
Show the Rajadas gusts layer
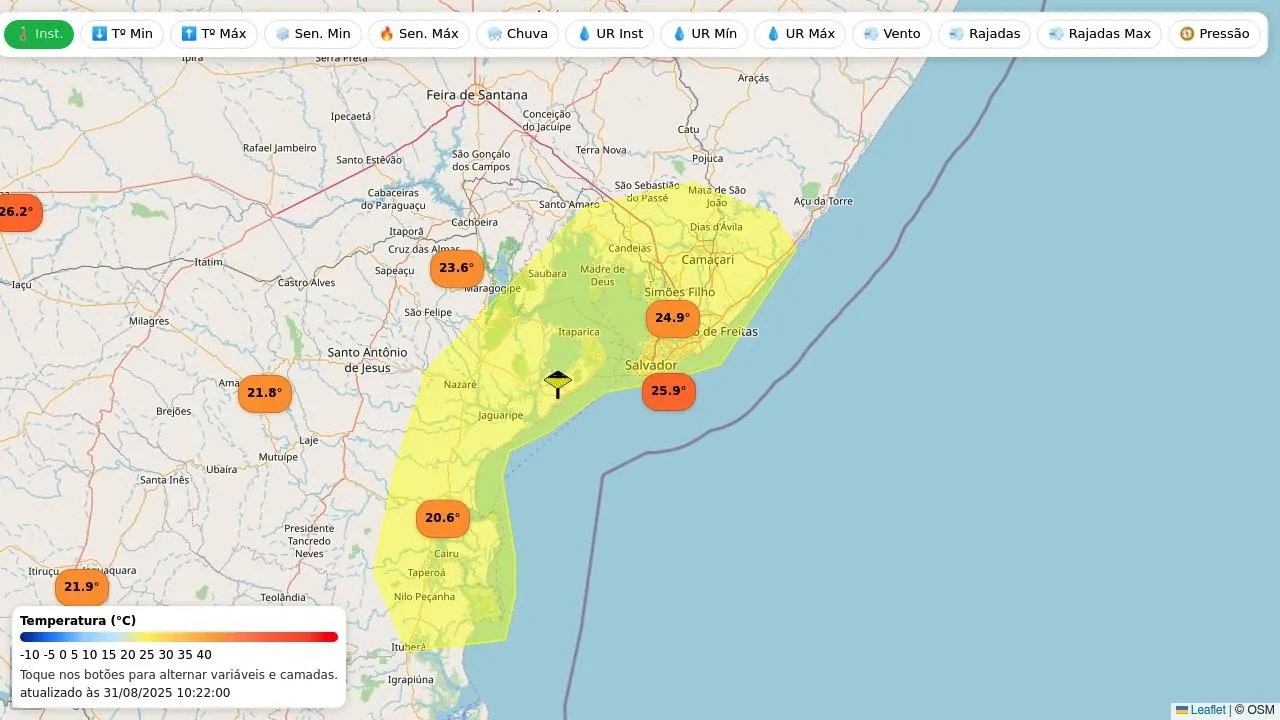tap(984, 34)
